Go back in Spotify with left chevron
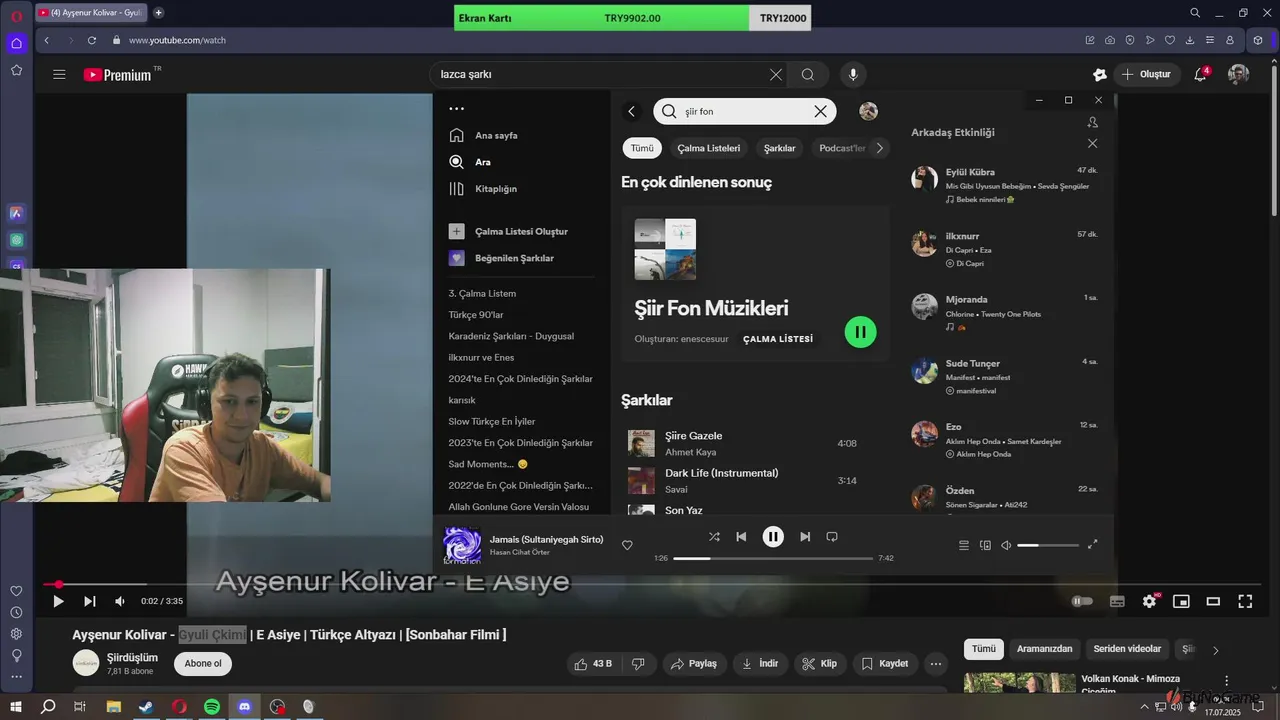 pos(631,111)
